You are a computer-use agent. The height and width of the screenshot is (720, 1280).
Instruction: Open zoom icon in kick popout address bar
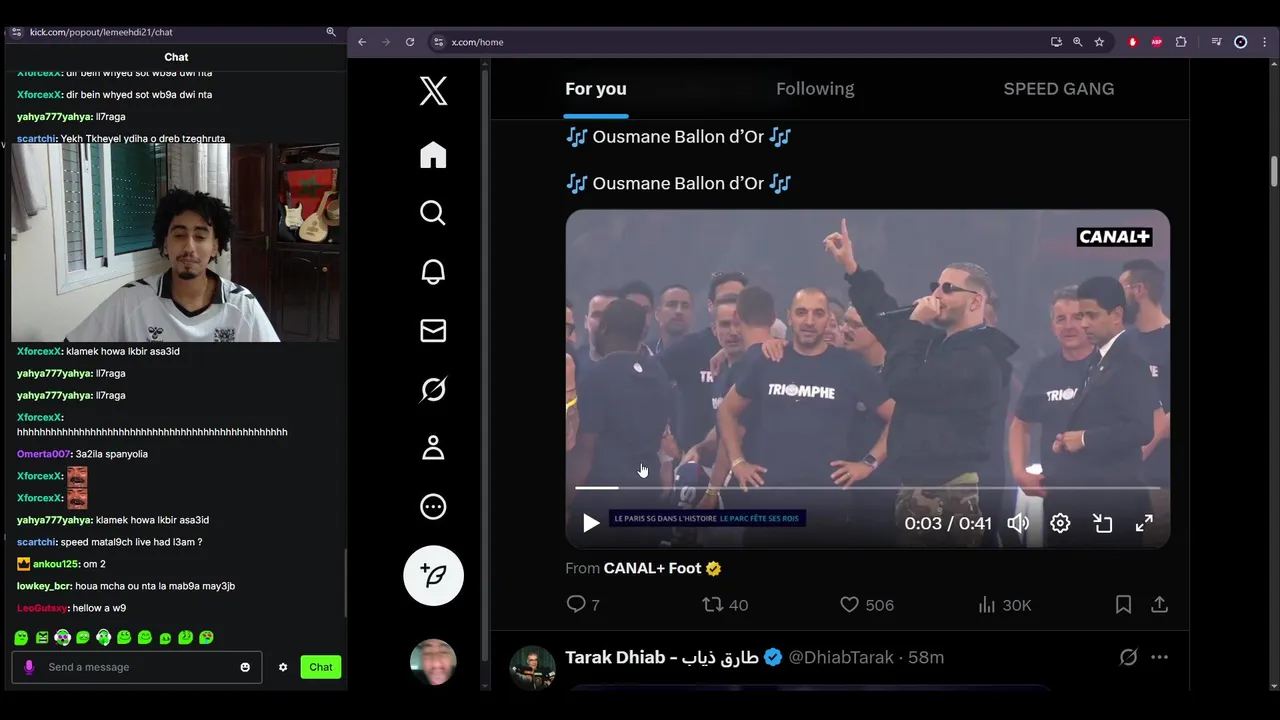tap(331, 32)
